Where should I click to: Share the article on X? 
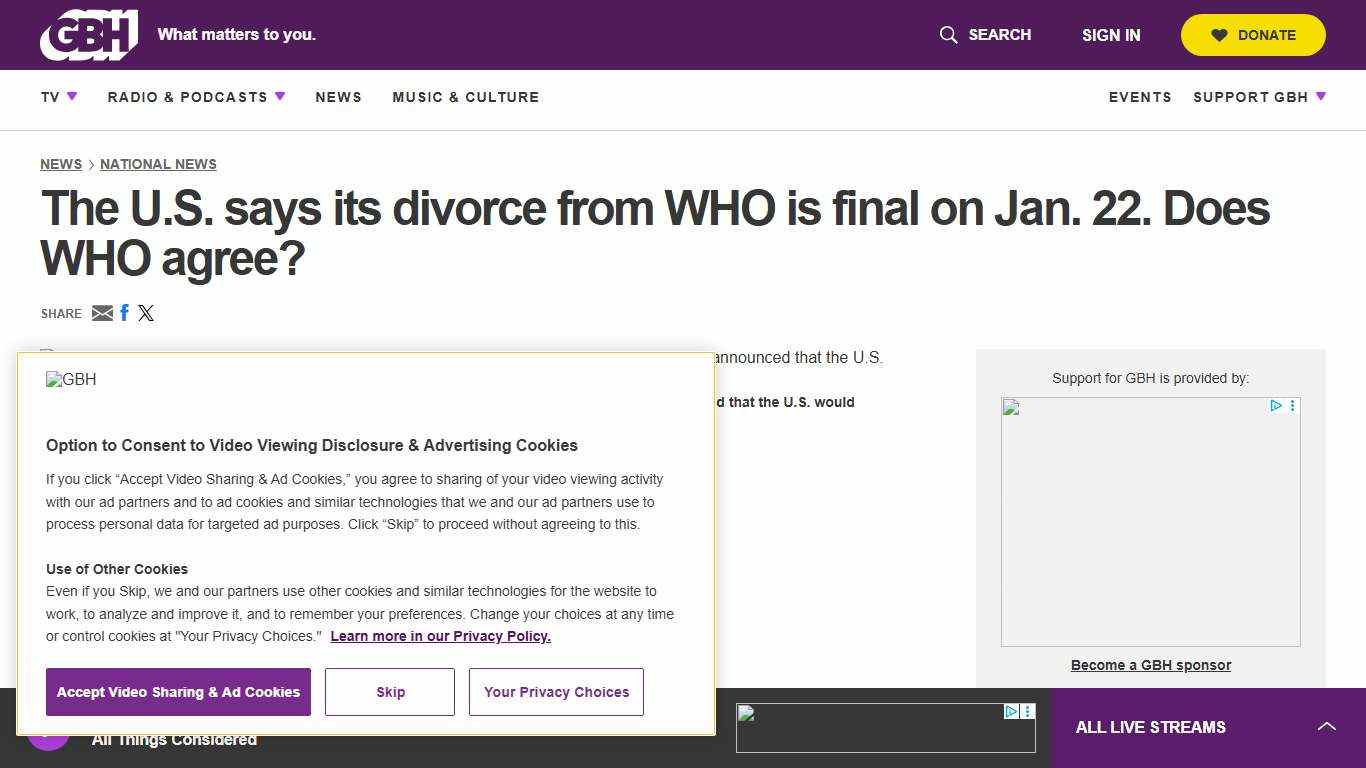(146, 313)
